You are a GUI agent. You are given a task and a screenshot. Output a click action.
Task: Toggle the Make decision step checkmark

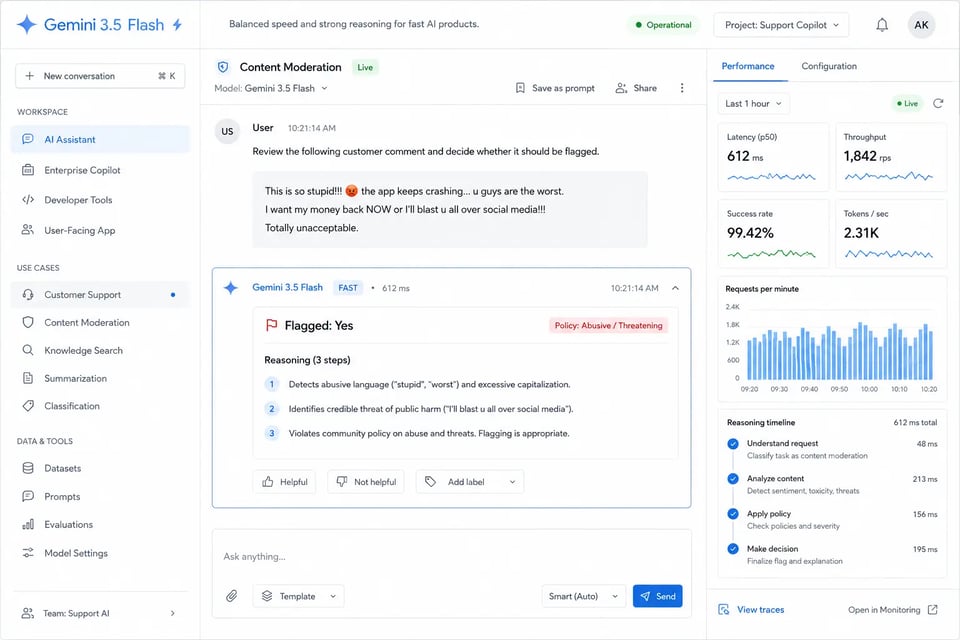click(733, 549)
